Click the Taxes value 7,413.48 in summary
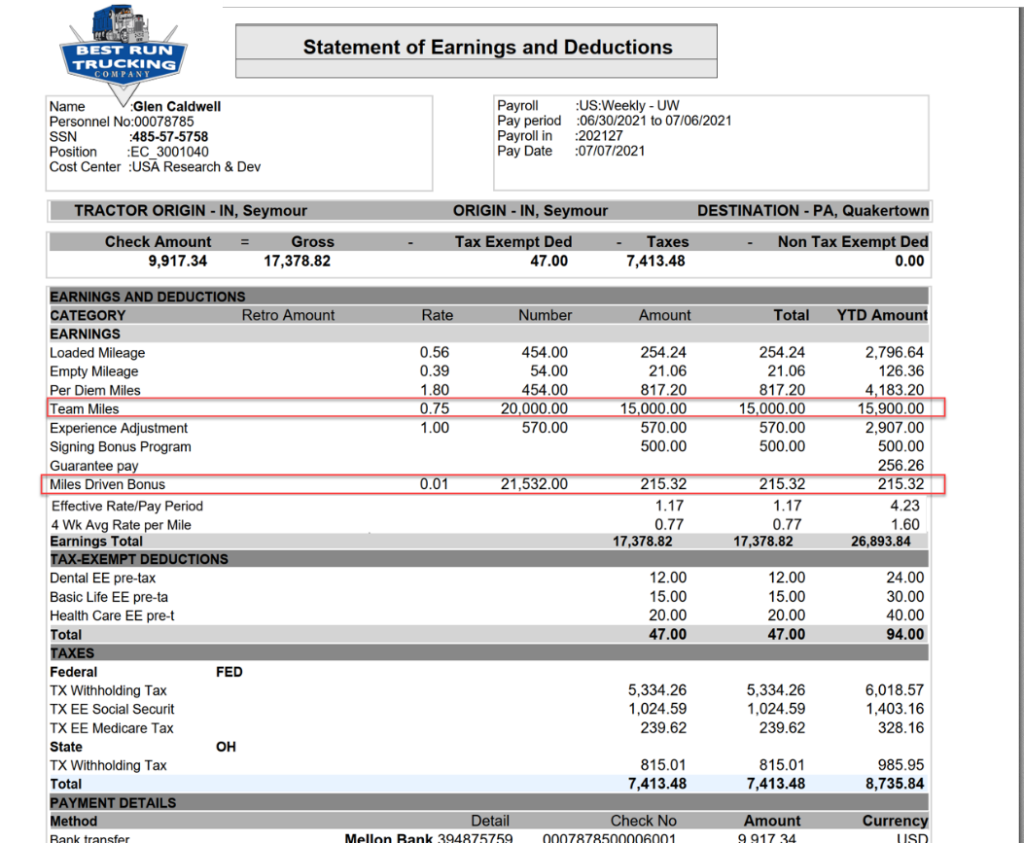This screenshot has width=1024, height=843. click(656, 261)
